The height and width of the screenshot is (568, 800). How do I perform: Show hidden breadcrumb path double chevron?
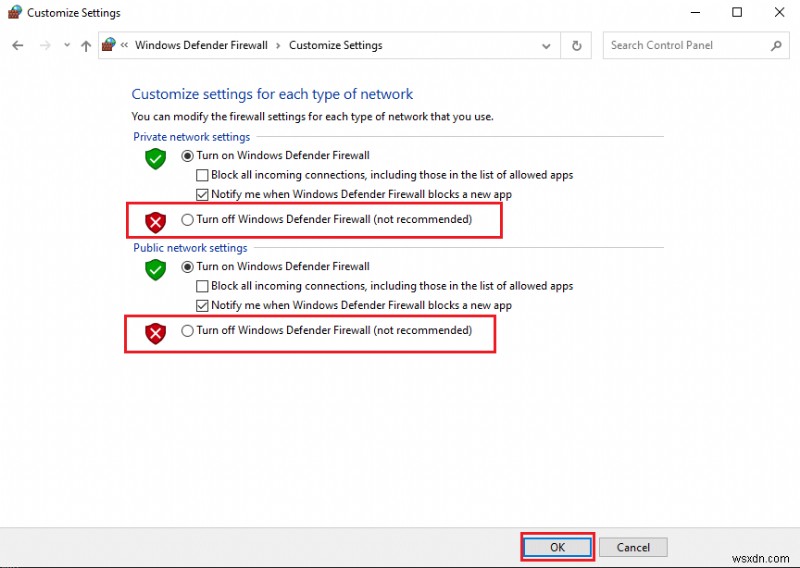point(124,45)
